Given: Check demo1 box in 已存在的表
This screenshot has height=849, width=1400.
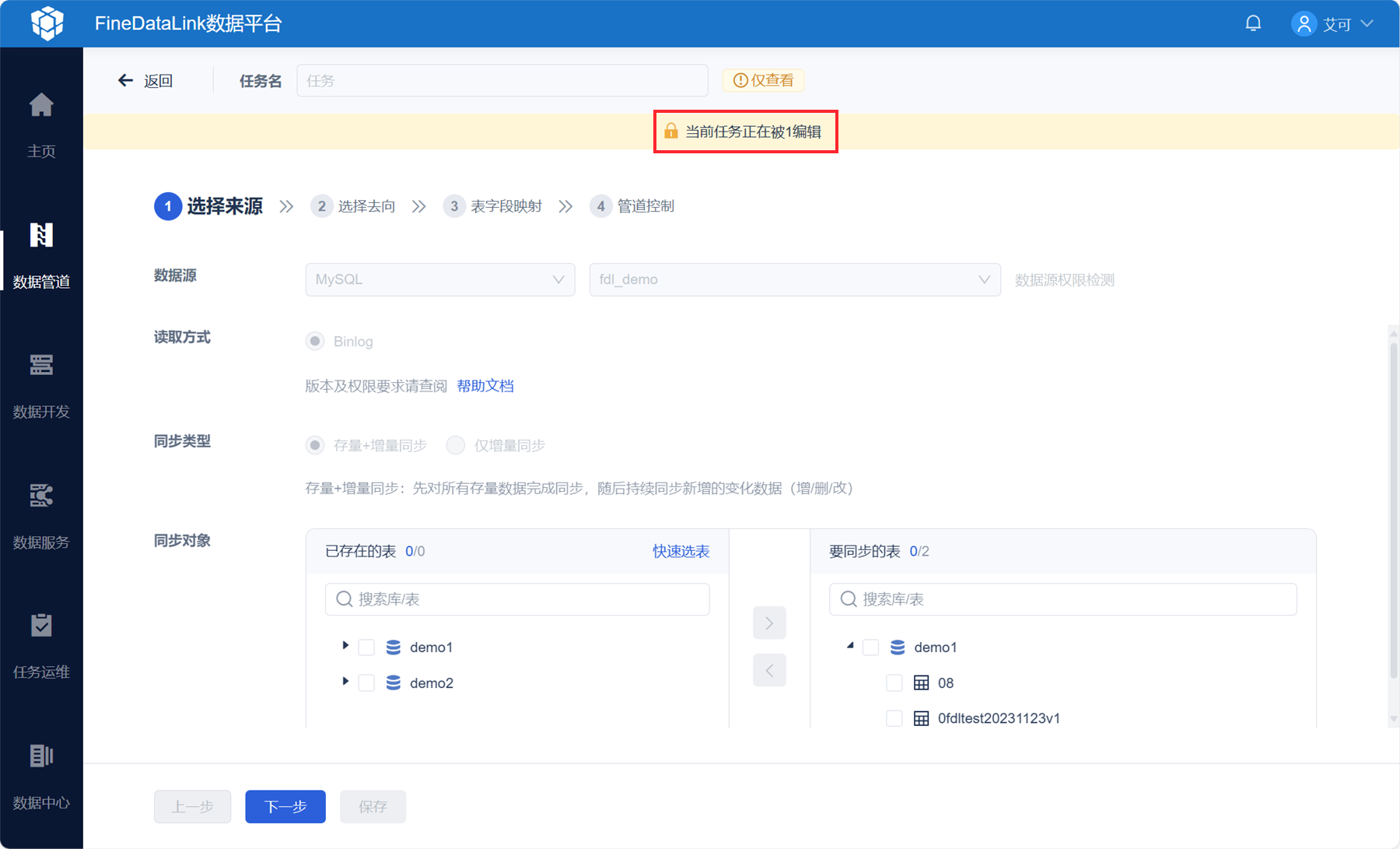Looking at the screenshot, I should [x=366, y=647].
